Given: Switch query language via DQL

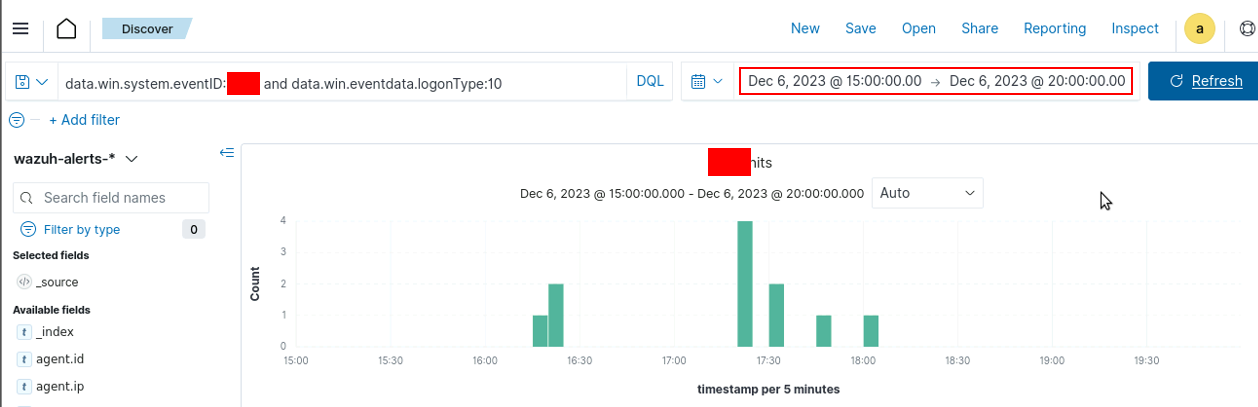Looking at the screenshot, I should pyautogui.click(x=650, y=82).
